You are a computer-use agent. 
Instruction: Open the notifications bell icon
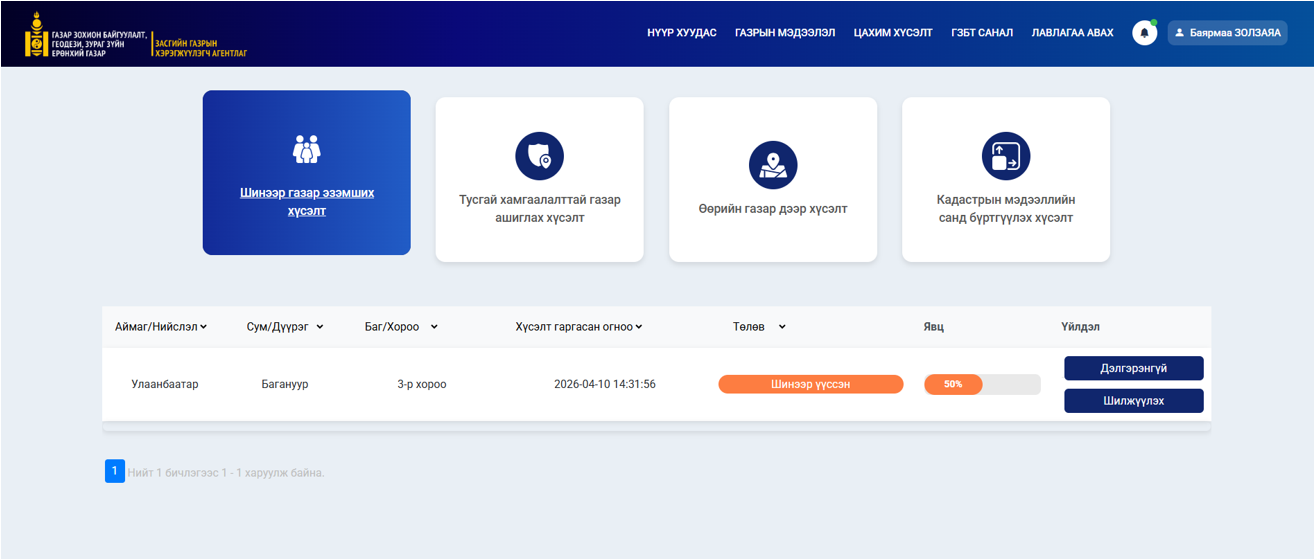click(x=1144, y=33)
